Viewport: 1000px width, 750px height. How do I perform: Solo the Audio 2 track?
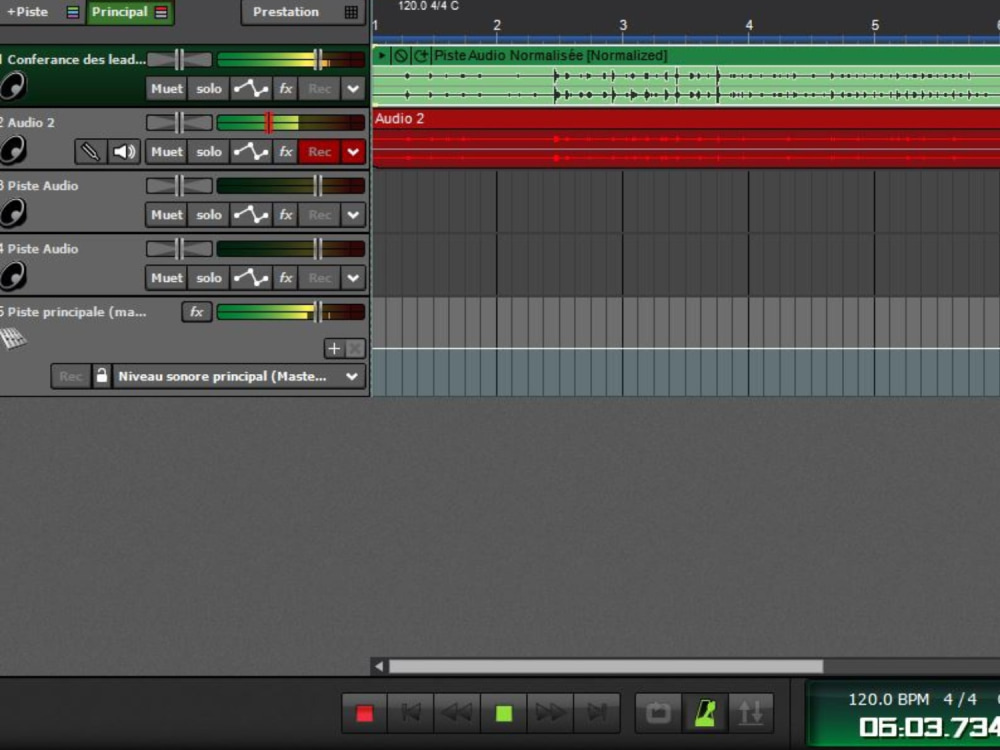coord(209,152)
